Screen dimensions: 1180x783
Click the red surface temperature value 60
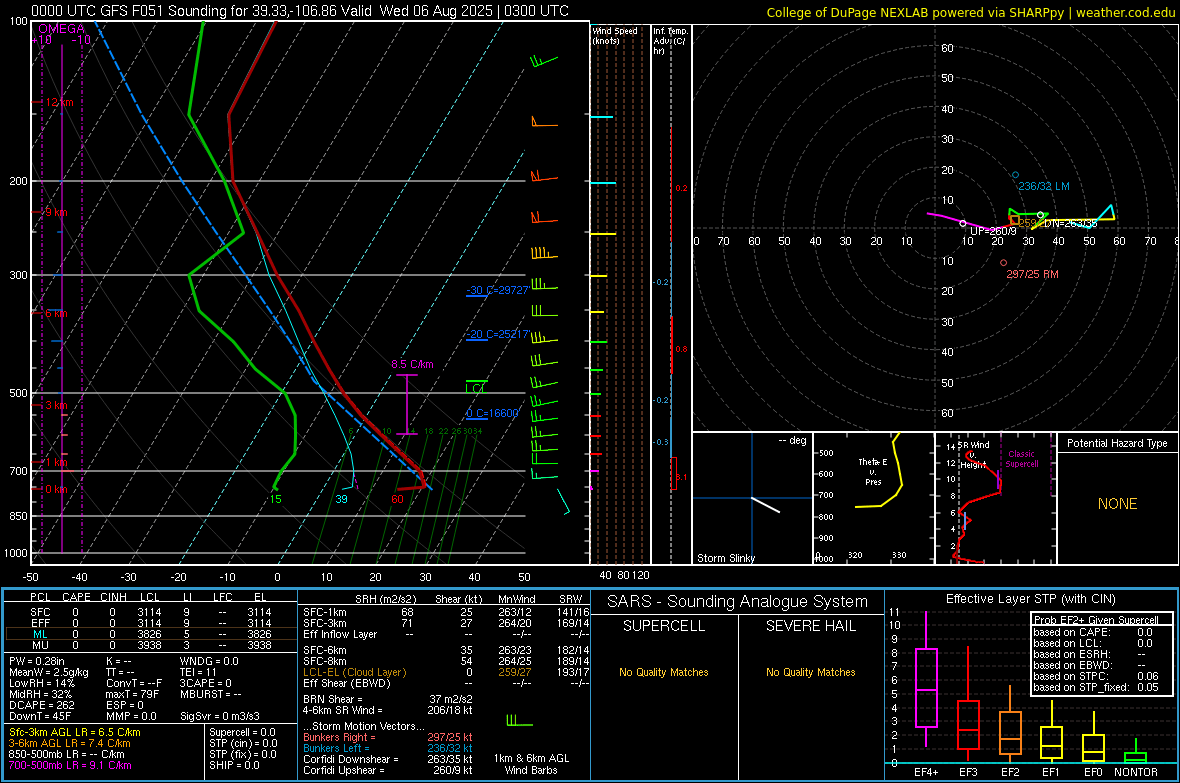397,499
